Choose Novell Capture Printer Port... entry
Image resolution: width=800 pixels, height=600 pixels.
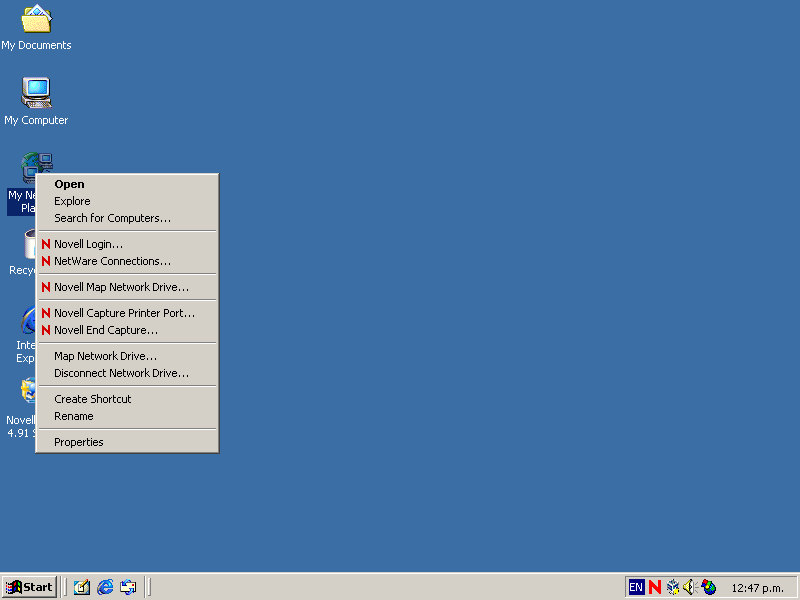click(128, 313)
